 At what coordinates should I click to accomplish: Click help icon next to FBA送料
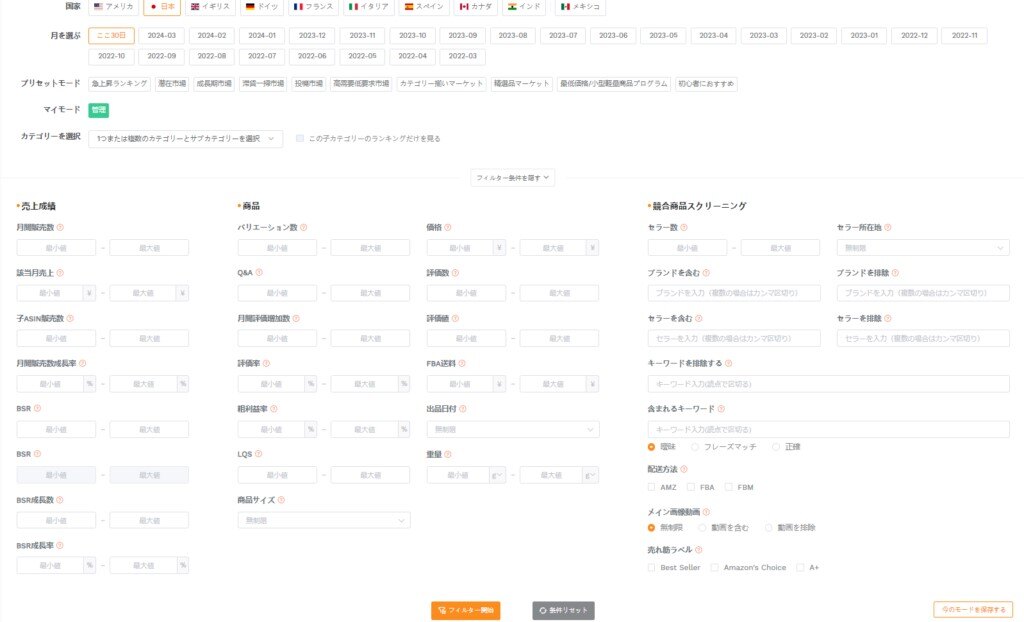tap(462, 364)
